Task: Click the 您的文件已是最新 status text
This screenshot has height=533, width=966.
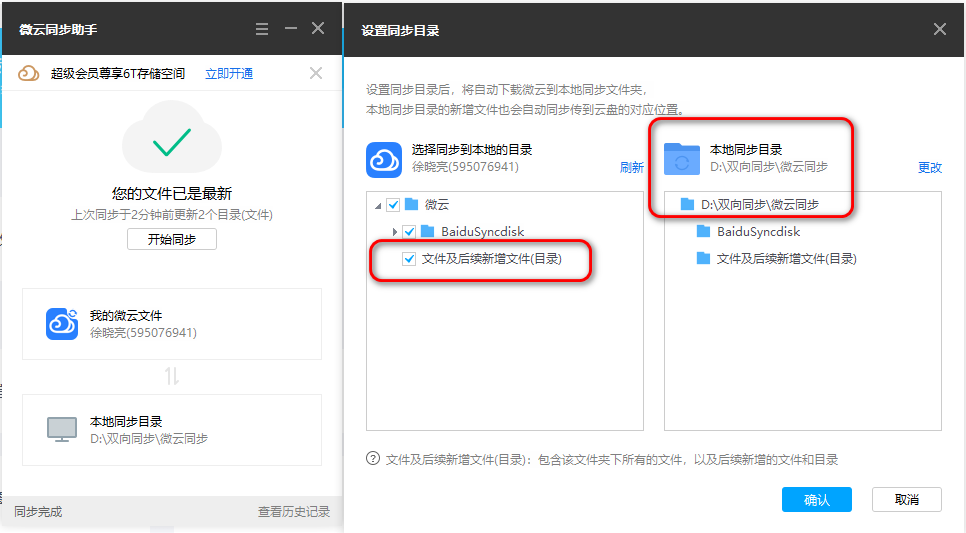Action: pyautogui.click(x=172, y=193)
